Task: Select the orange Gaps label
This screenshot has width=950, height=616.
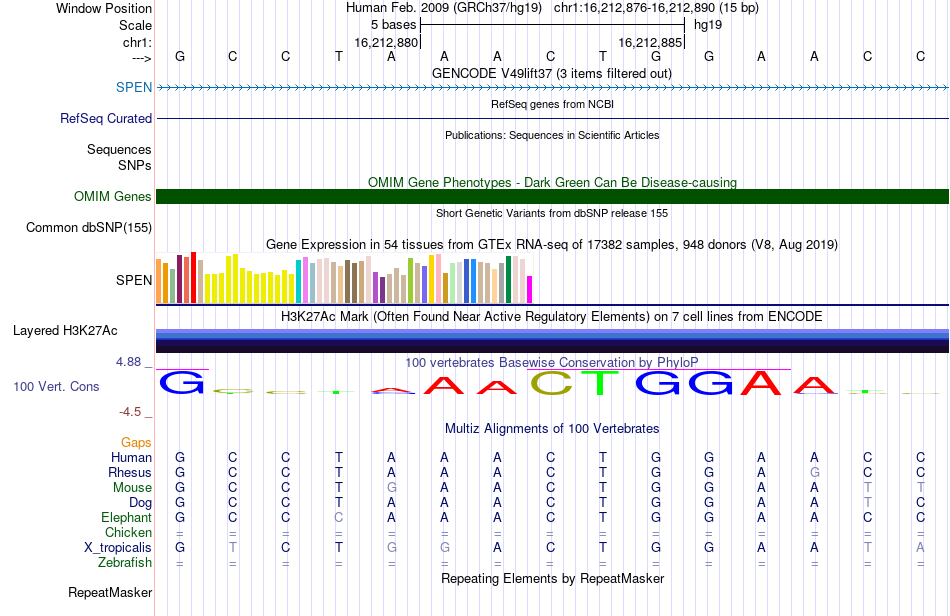Action: (x=136, y=442)
